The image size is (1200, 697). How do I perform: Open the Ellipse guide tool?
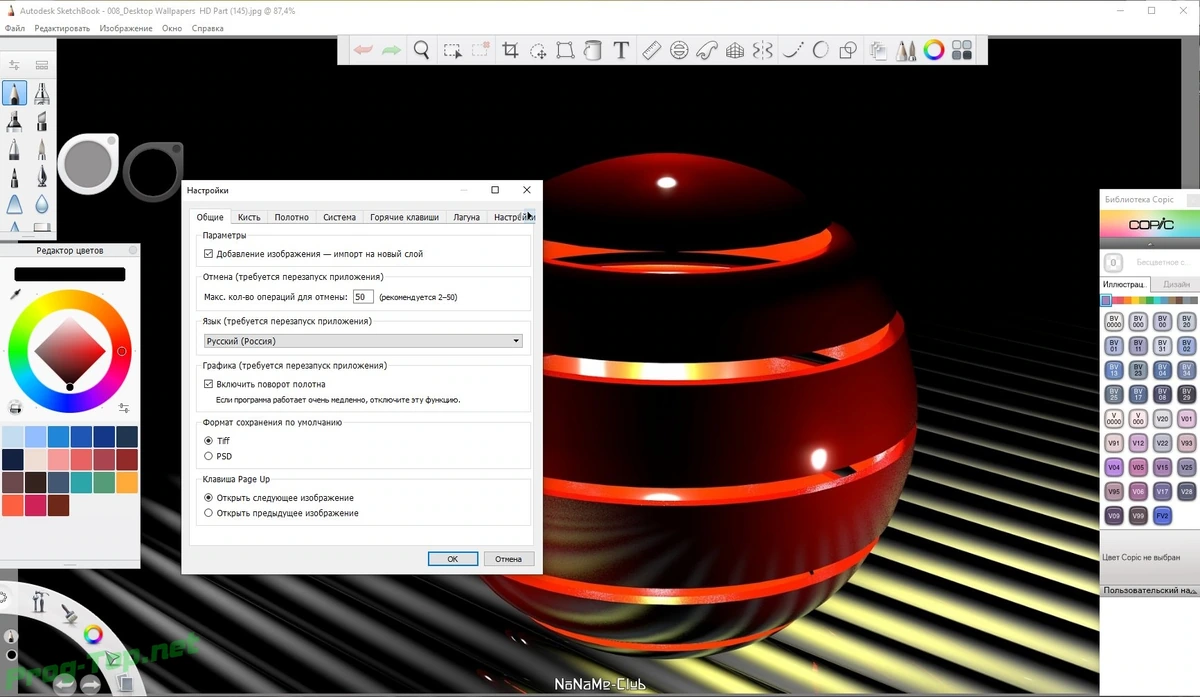tap(680, 50)
